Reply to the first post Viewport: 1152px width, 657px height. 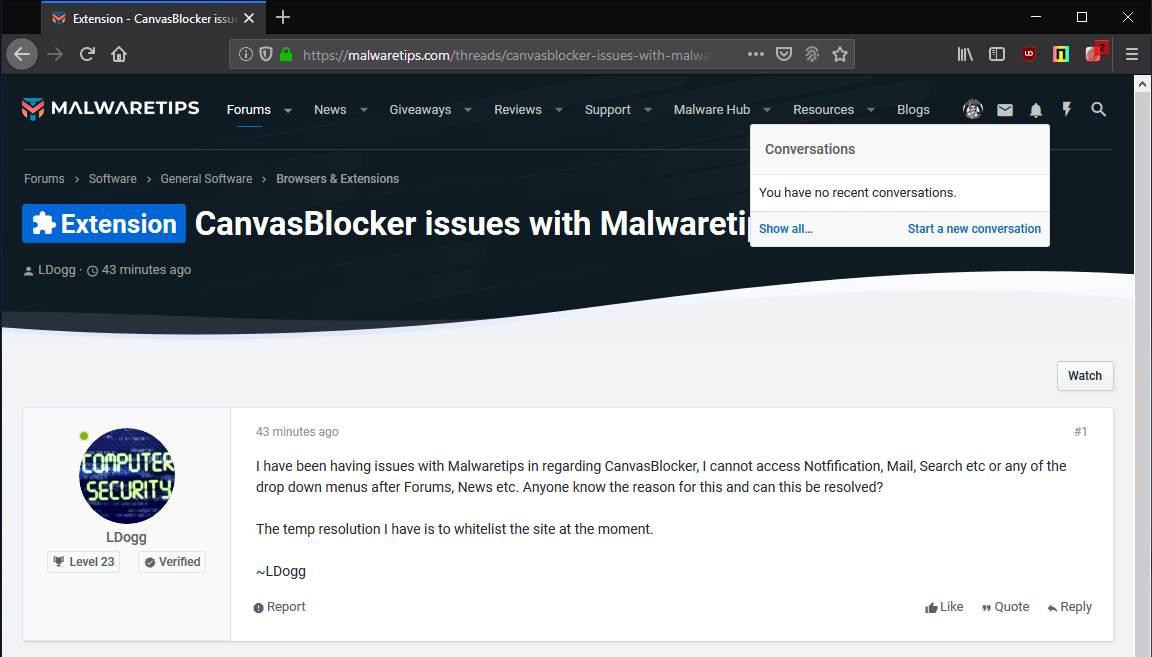click(1070, 607)
